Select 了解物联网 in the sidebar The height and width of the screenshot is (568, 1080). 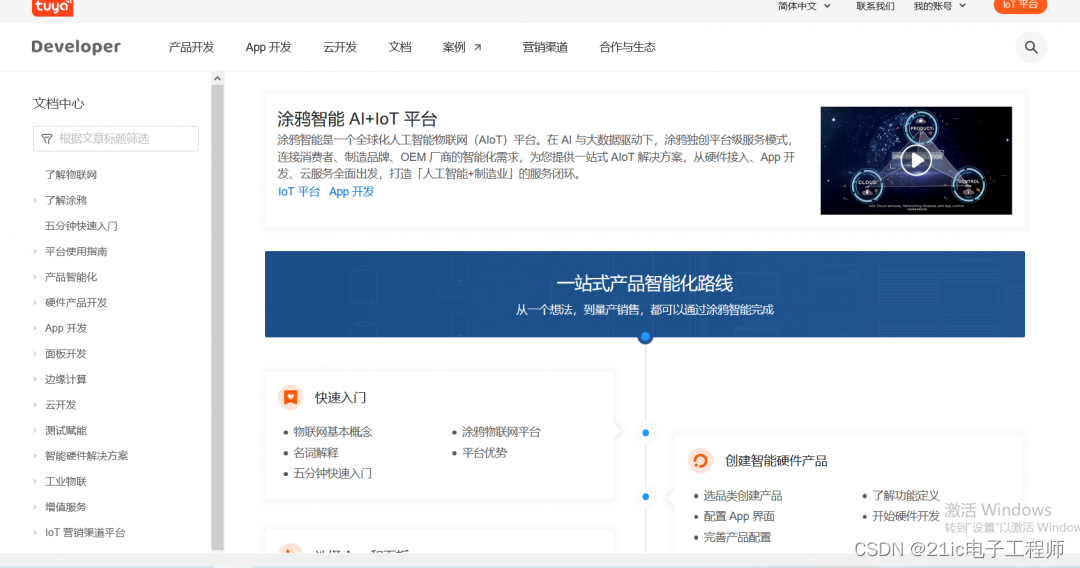point(71,175)
